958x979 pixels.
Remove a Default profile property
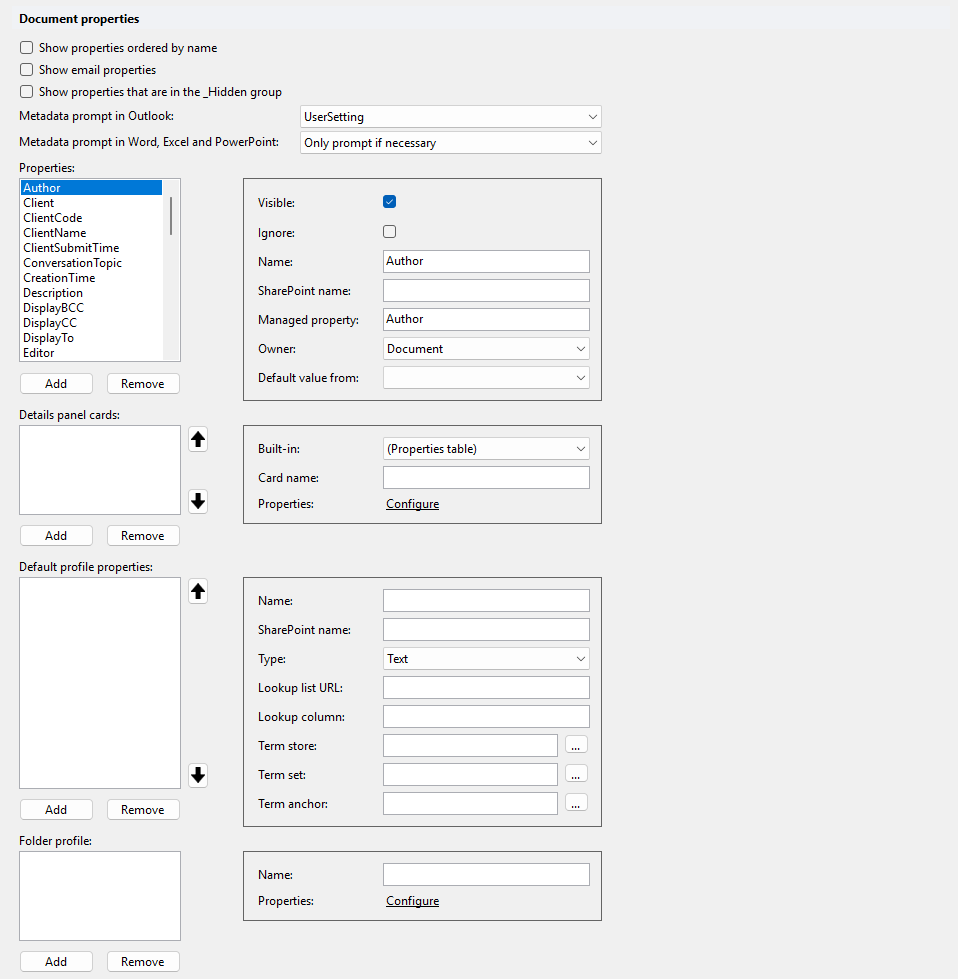point(143,810)
